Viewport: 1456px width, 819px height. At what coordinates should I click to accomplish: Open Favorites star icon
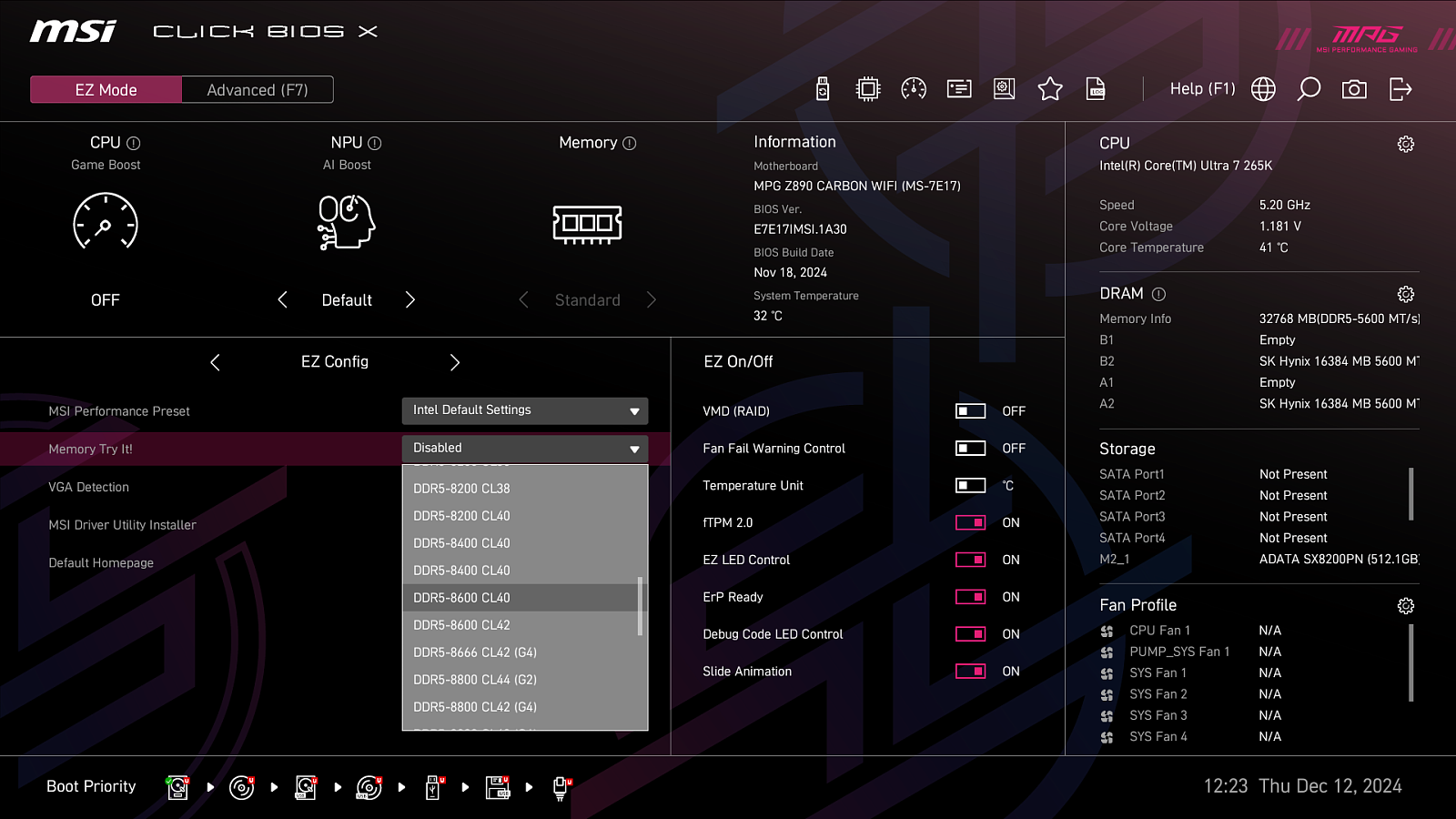click(1050, 88)
